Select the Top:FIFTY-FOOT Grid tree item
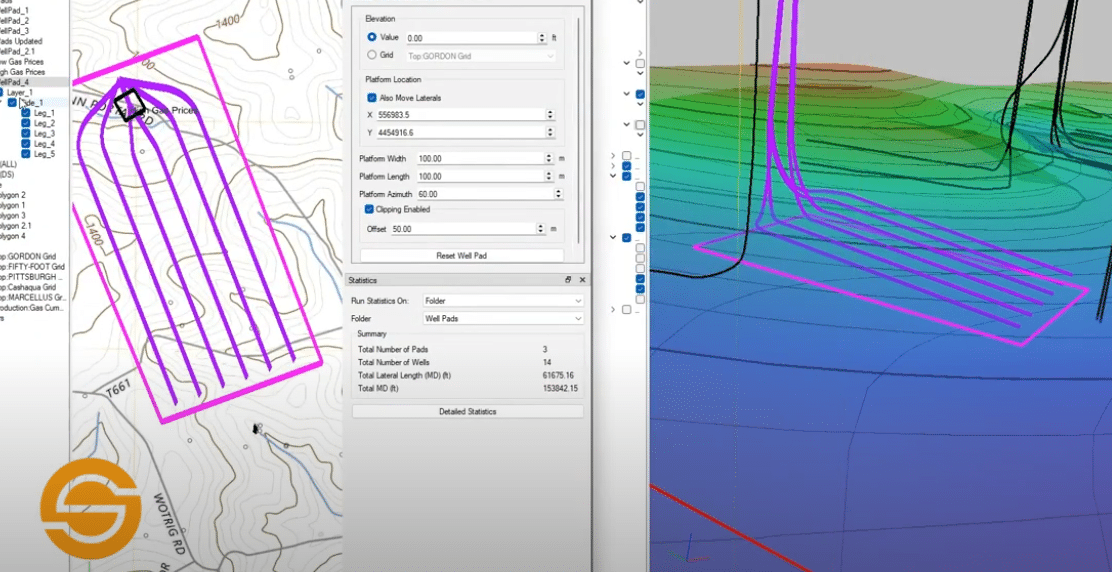Viewport: 1112px width, 572px height. [x=33, y=267]
